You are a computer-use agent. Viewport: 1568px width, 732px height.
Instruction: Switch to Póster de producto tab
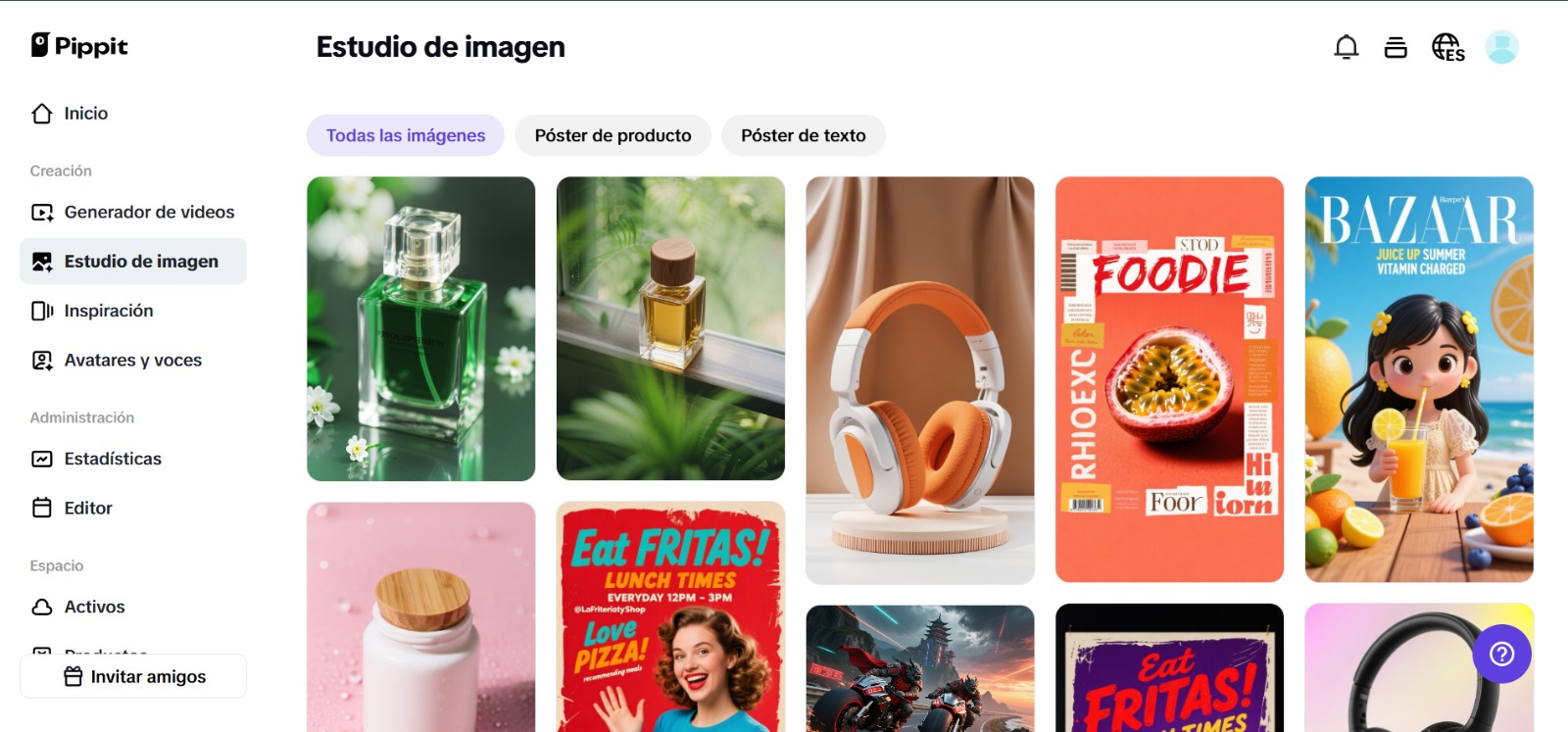(613, 135)
